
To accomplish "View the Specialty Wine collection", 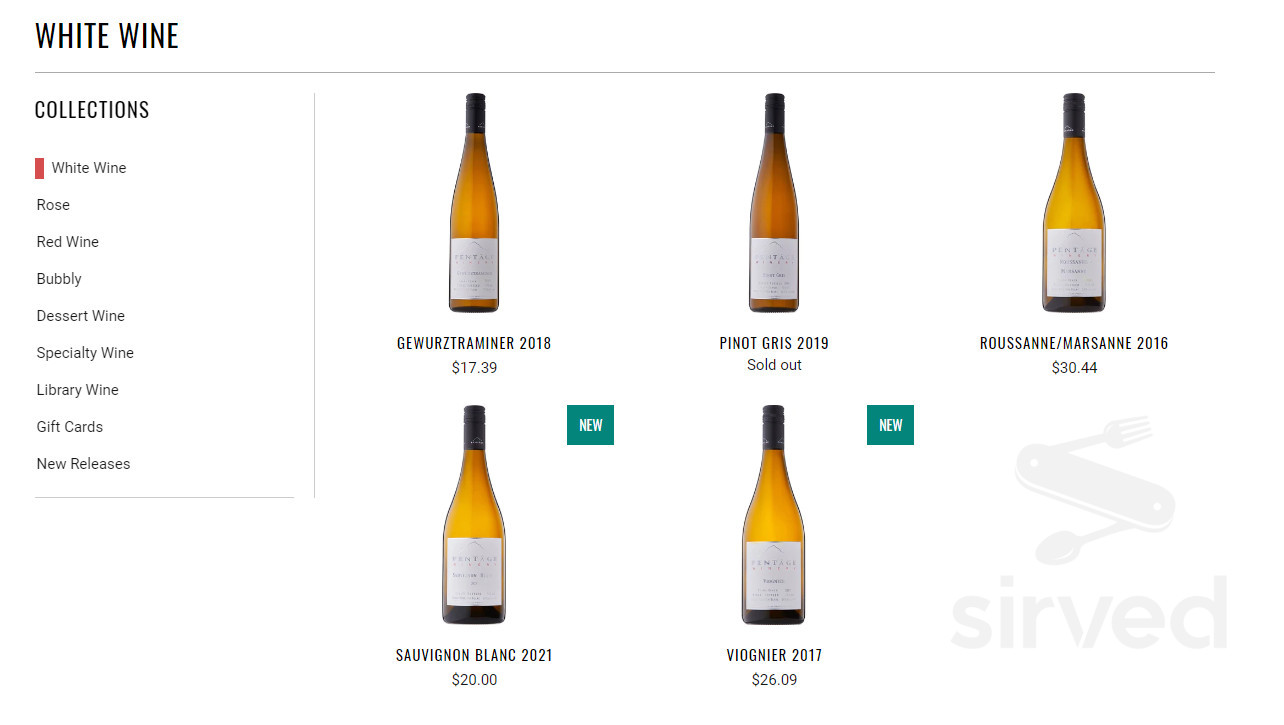I will click(x=85, y=353).
